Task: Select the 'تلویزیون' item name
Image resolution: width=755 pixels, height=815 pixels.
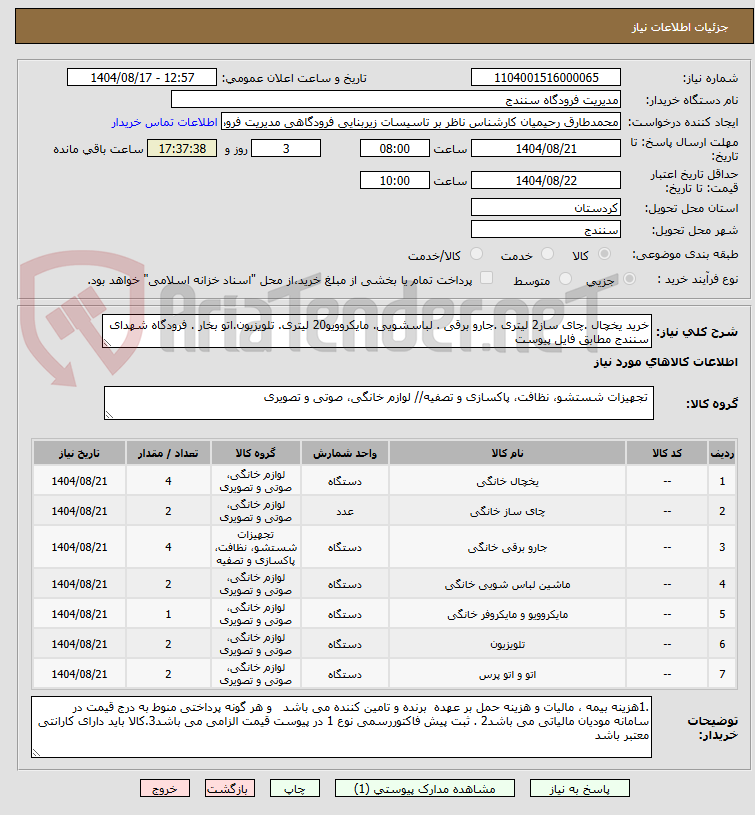Action: [x=507, y=645]
